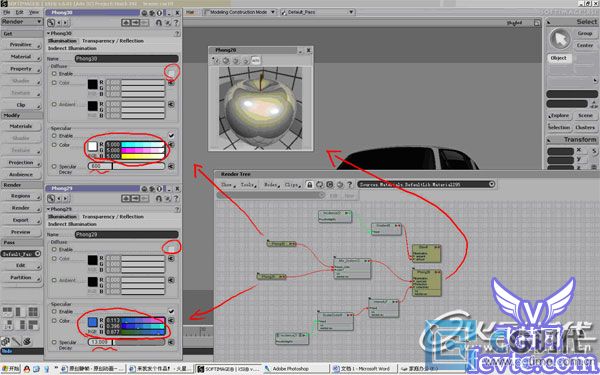Open File menu
Viewport: 600px width, 375px height.
click(x=7, y=12)
